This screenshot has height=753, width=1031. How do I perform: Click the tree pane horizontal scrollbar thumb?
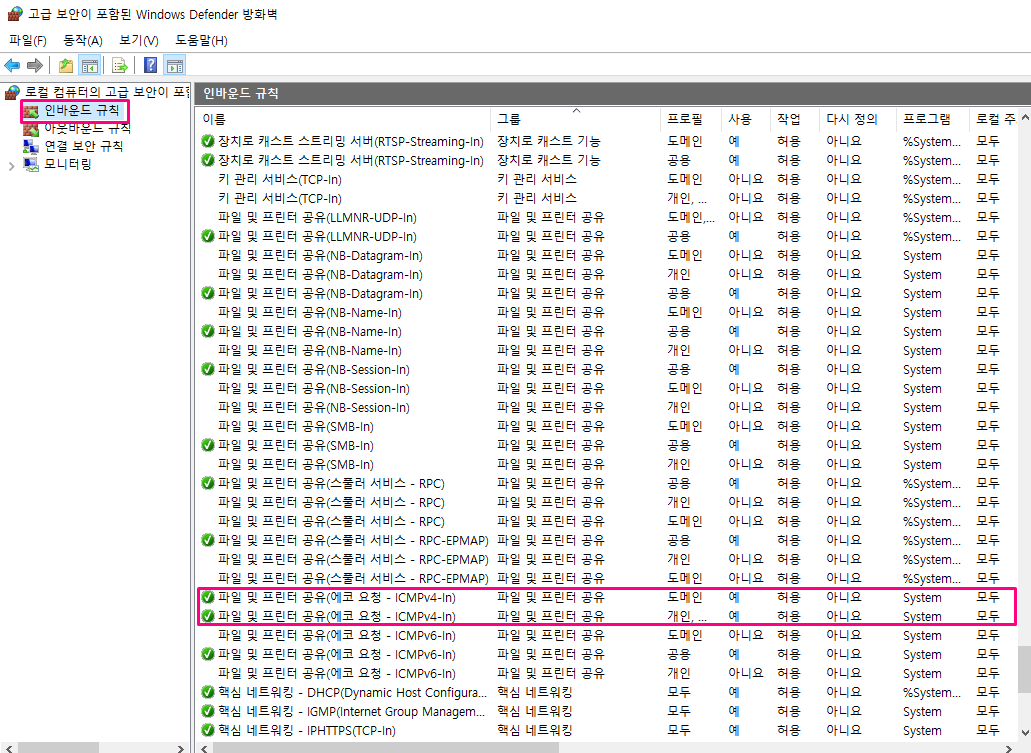(x=58, y=748)
